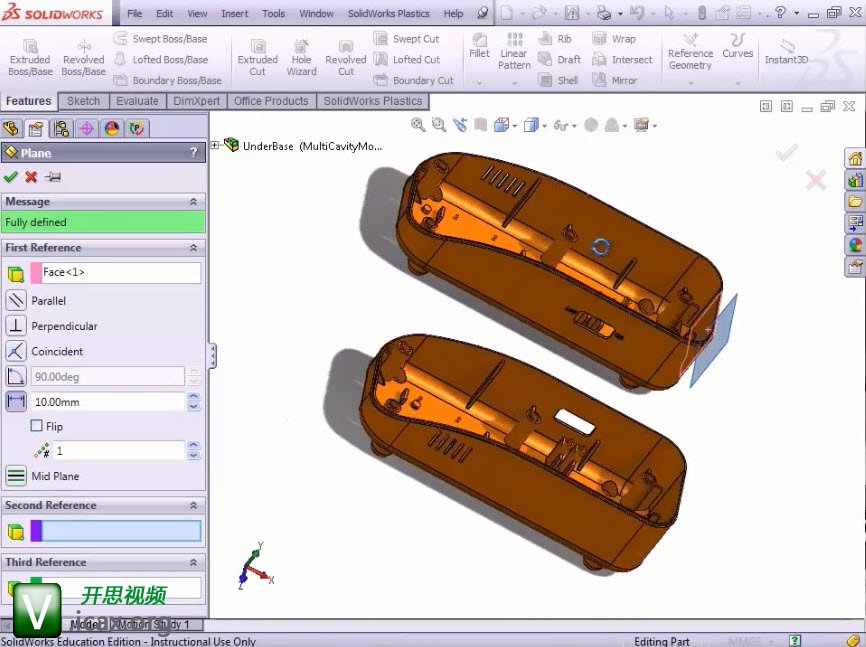Select the Coincident constraint icon
The height and width of the screenshot is (647, 866).
click(16, 351)
